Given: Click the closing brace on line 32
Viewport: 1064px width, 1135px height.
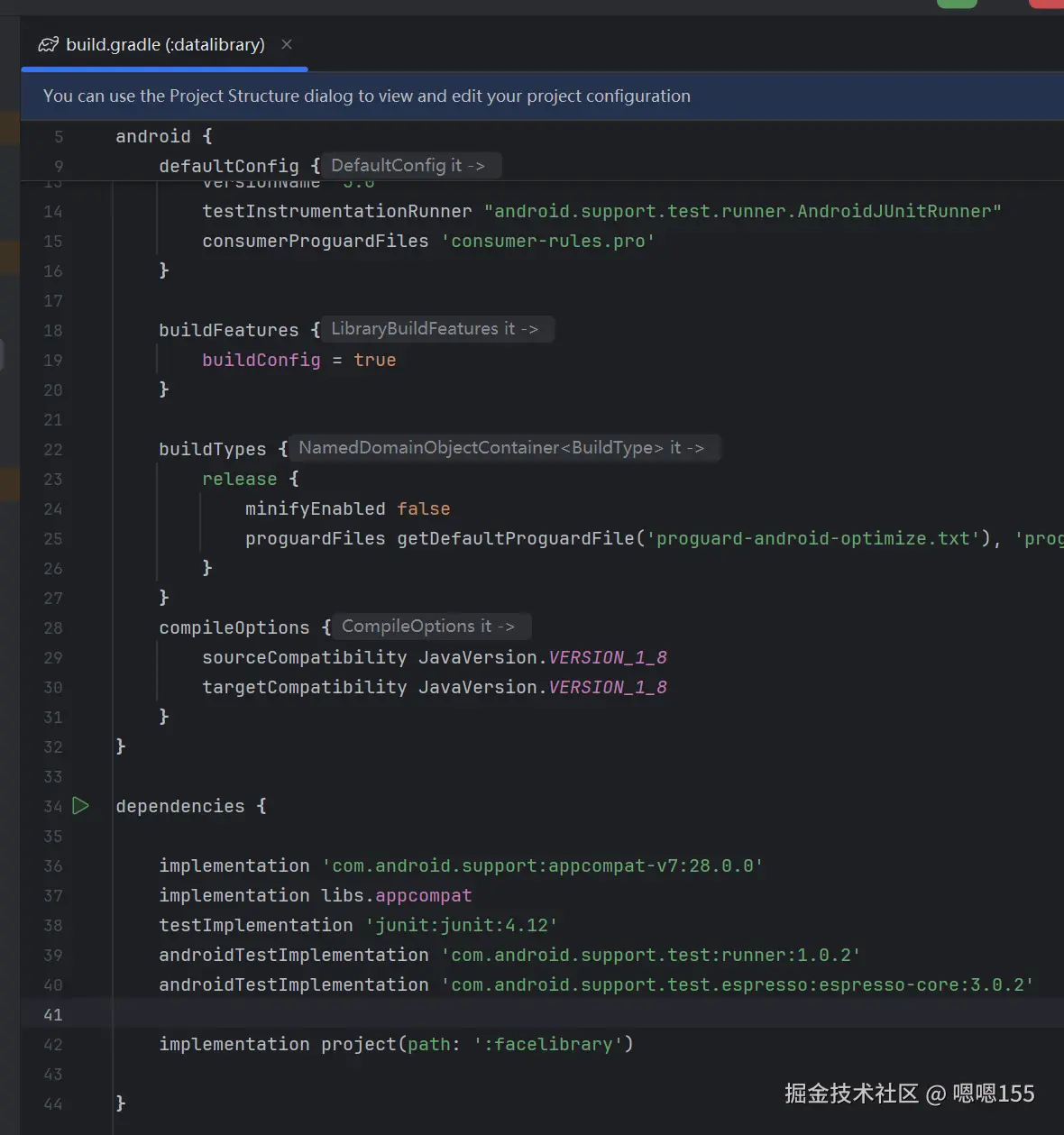Looking at the screenshot, I should [x=121, y=746].
